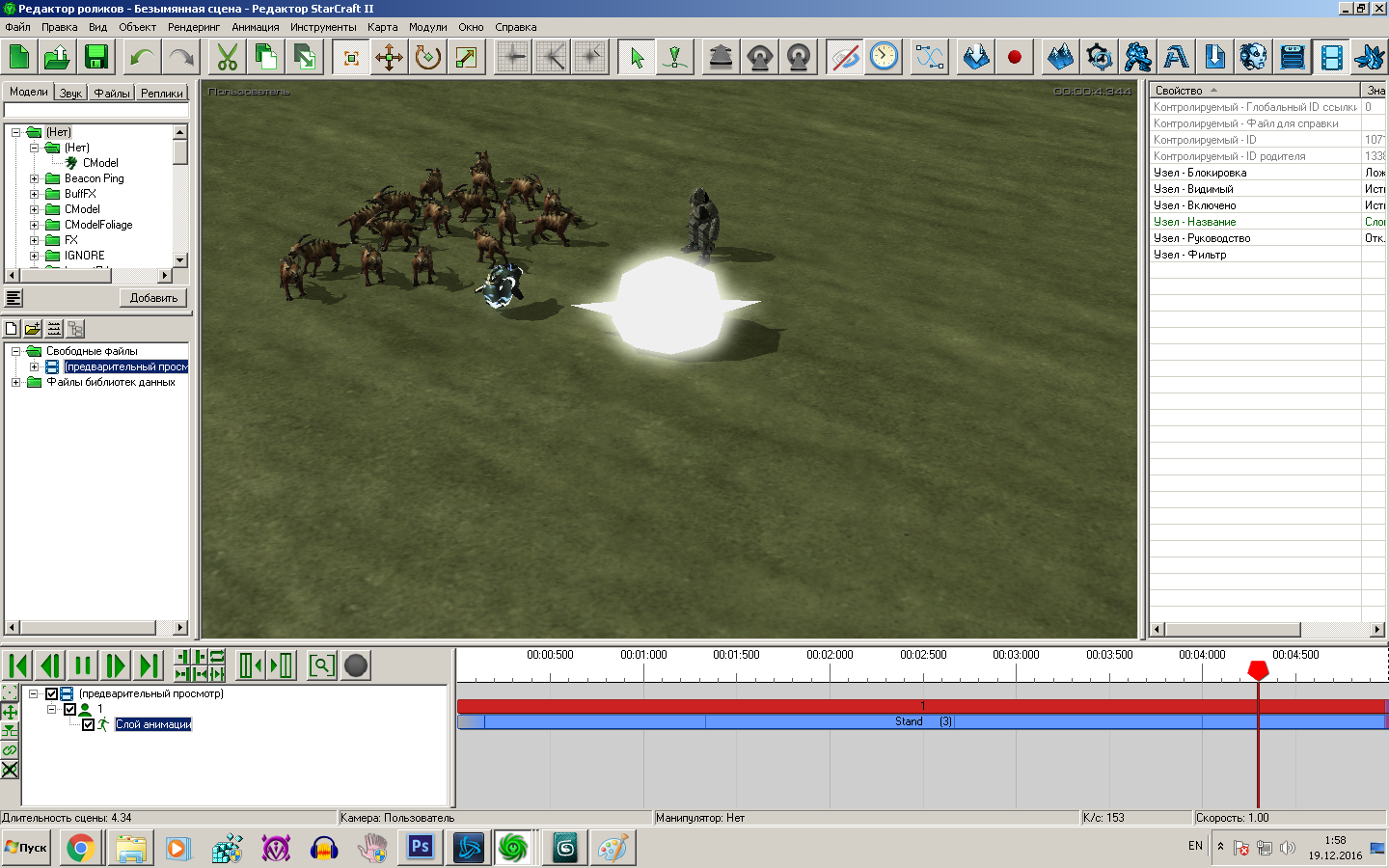1389x868 pixels.
Task: Click the Свойство column header
Action: pyautogui.click(x=1254, y=90)
